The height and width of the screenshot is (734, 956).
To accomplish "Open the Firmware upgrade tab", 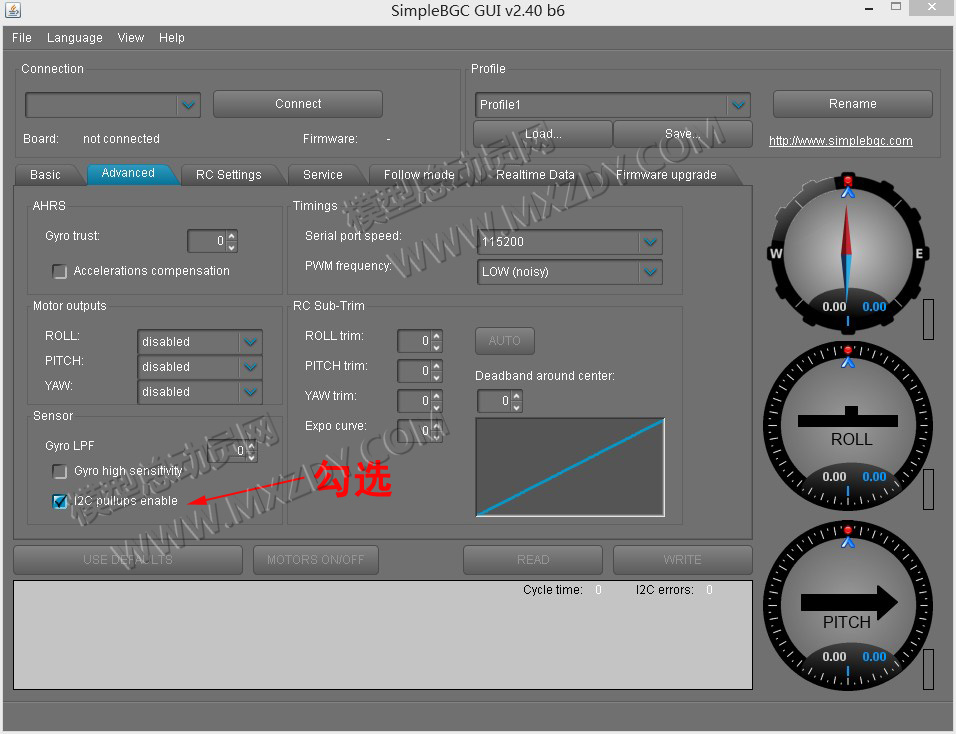I will [666, 175].
